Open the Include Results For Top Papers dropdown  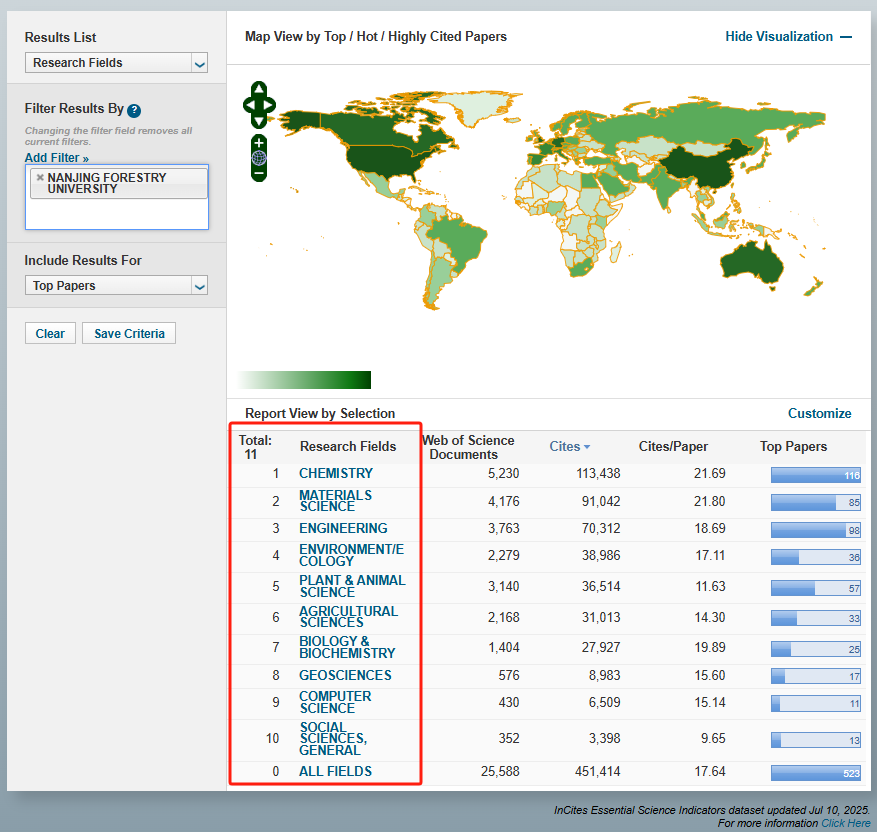(x=116, y=285)
